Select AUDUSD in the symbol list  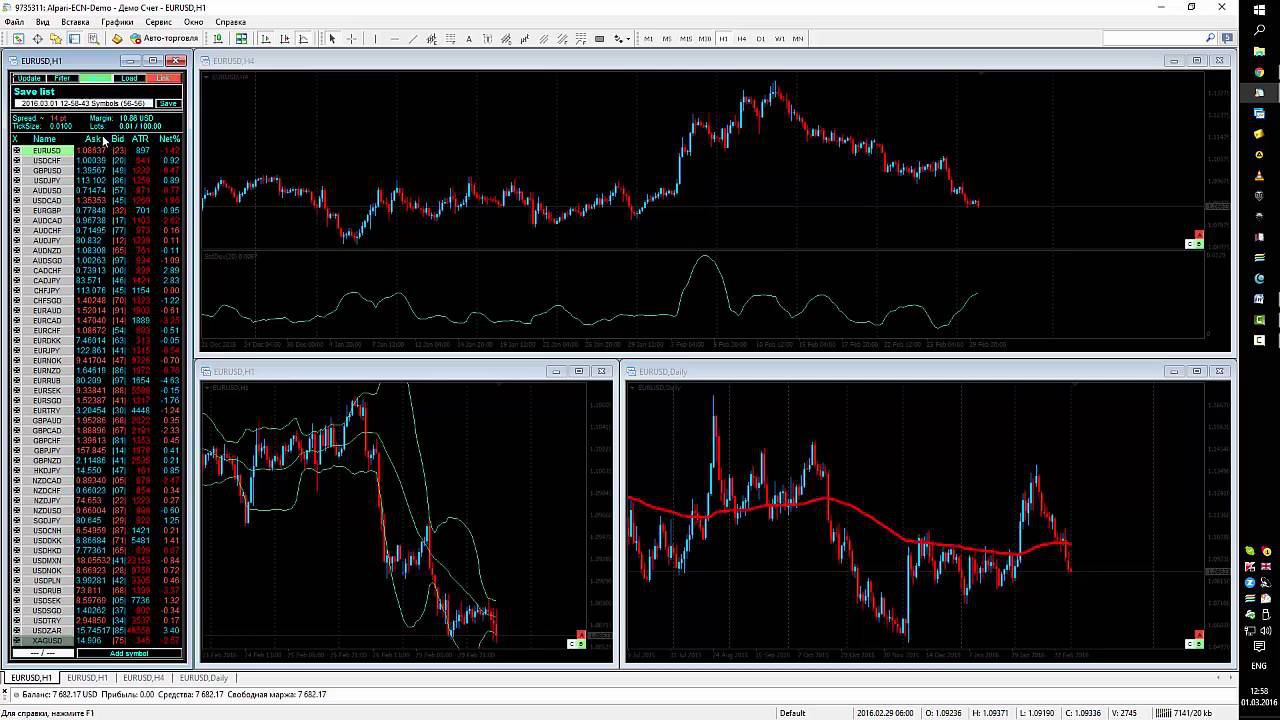tap(46, 191)
